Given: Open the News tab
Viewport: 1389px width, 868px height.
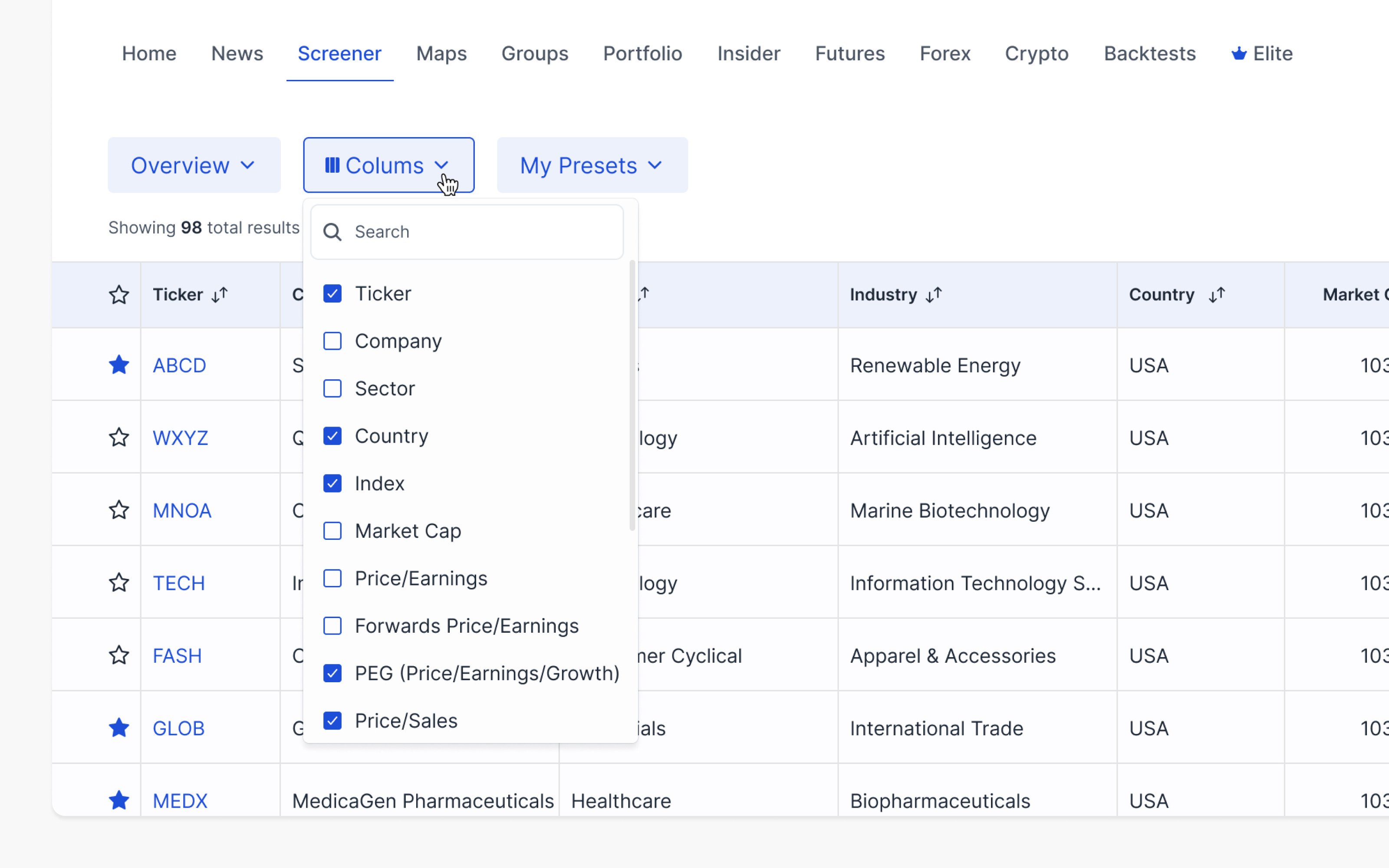Looking at the screenshot, I should pos(237,53).
